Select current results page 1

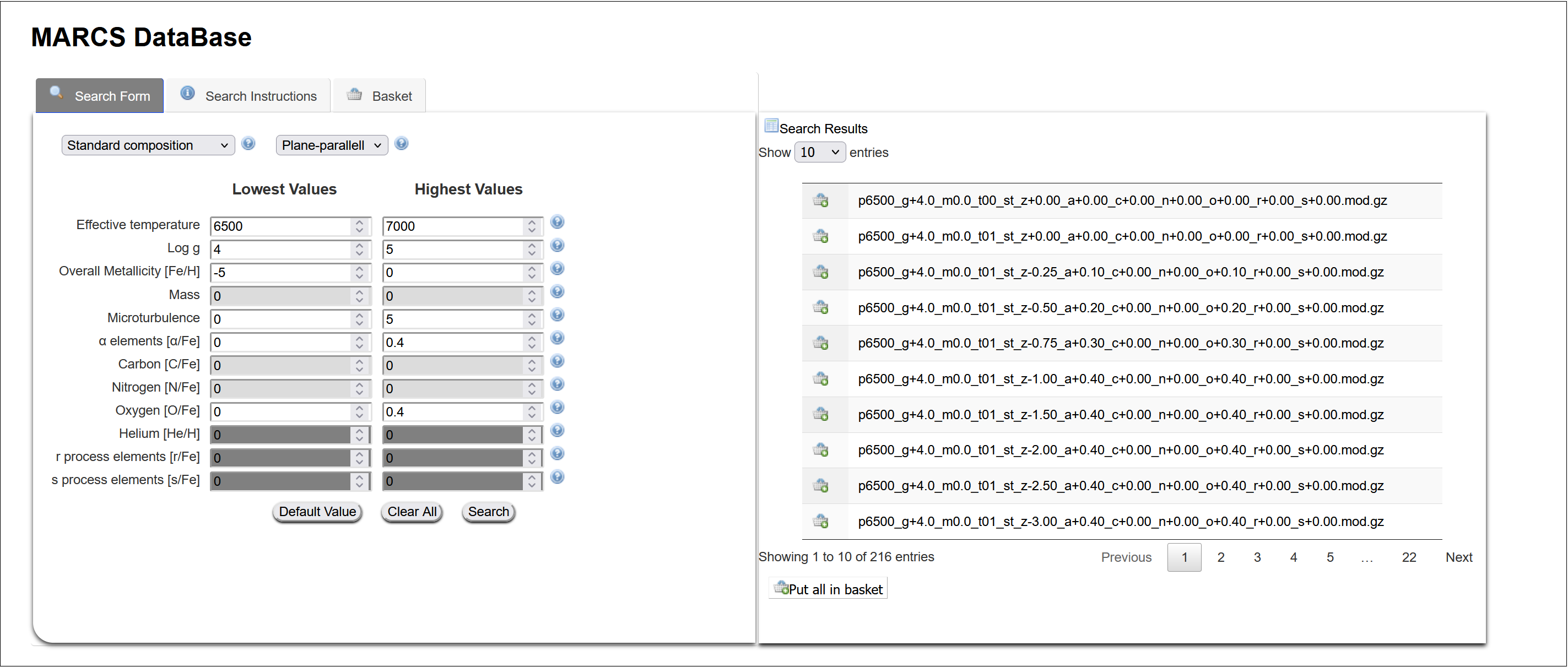coord(1184,557)
